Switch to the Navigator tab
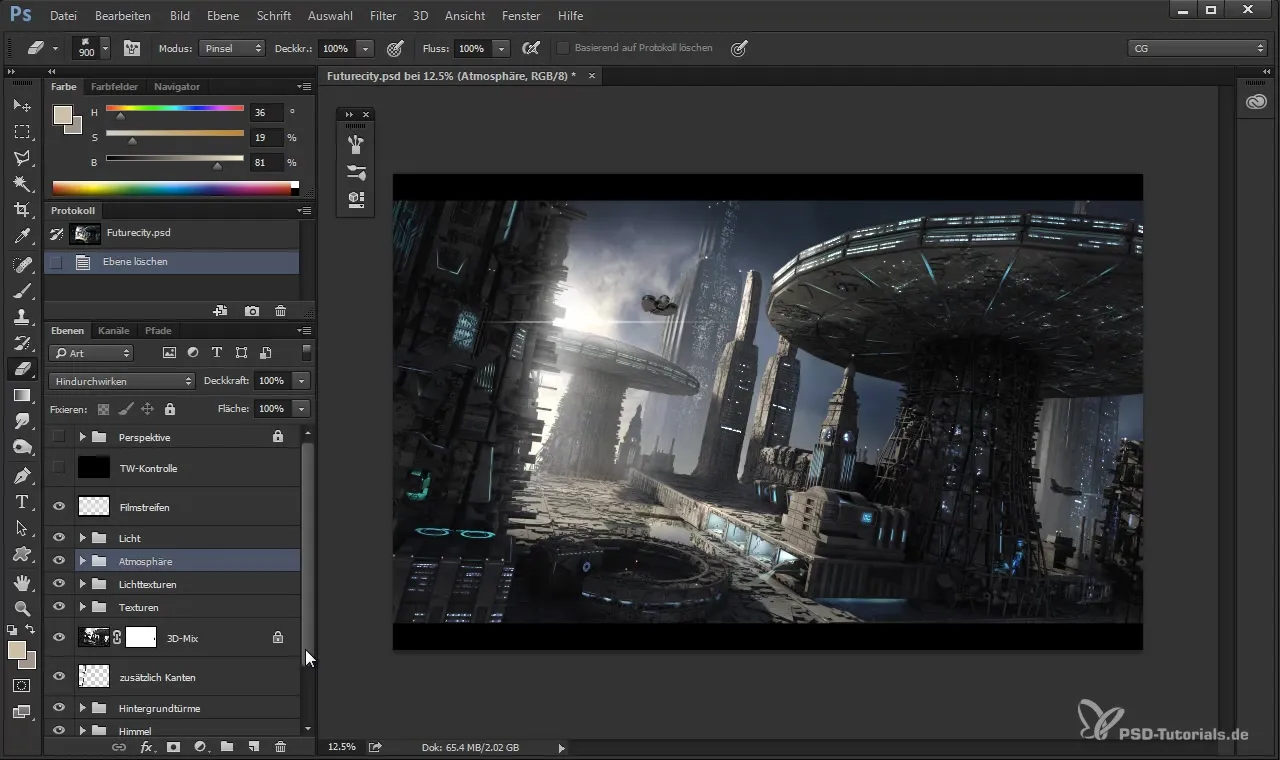Viewport: 1280px width, 760px height. [x=177, y=87]
